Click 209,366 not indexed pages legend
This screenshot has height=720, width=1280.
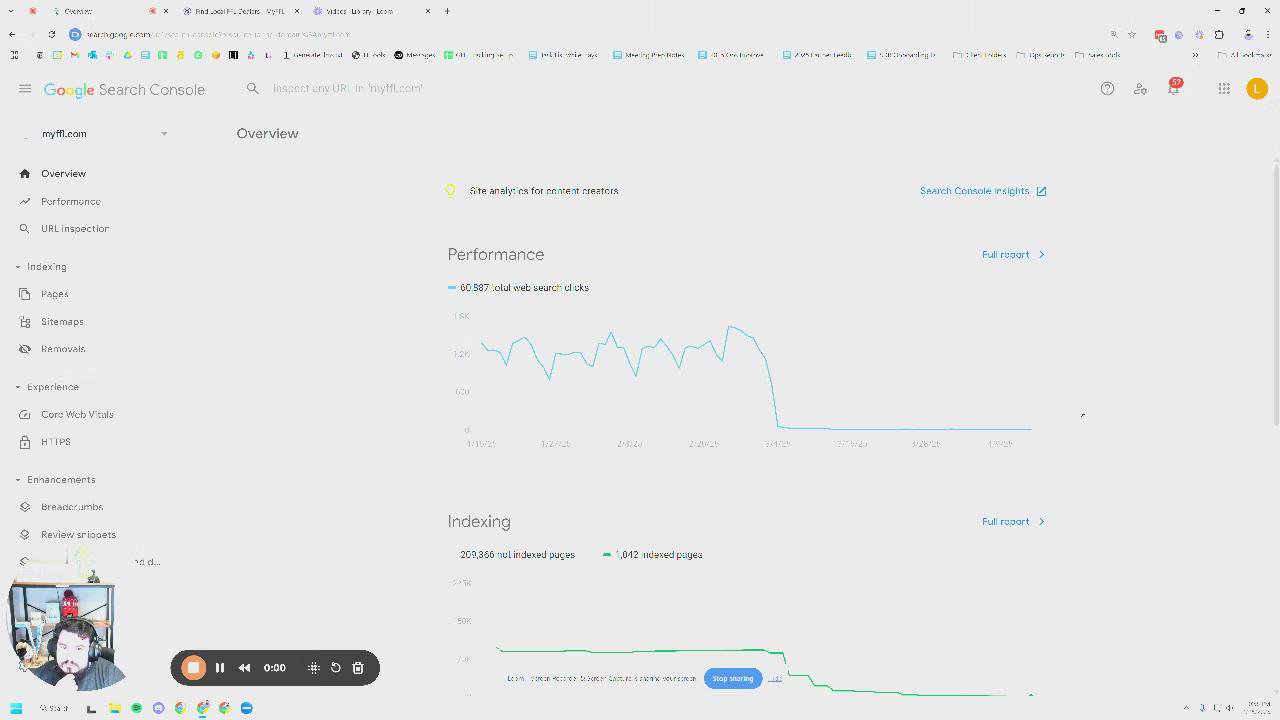[517, 555]
